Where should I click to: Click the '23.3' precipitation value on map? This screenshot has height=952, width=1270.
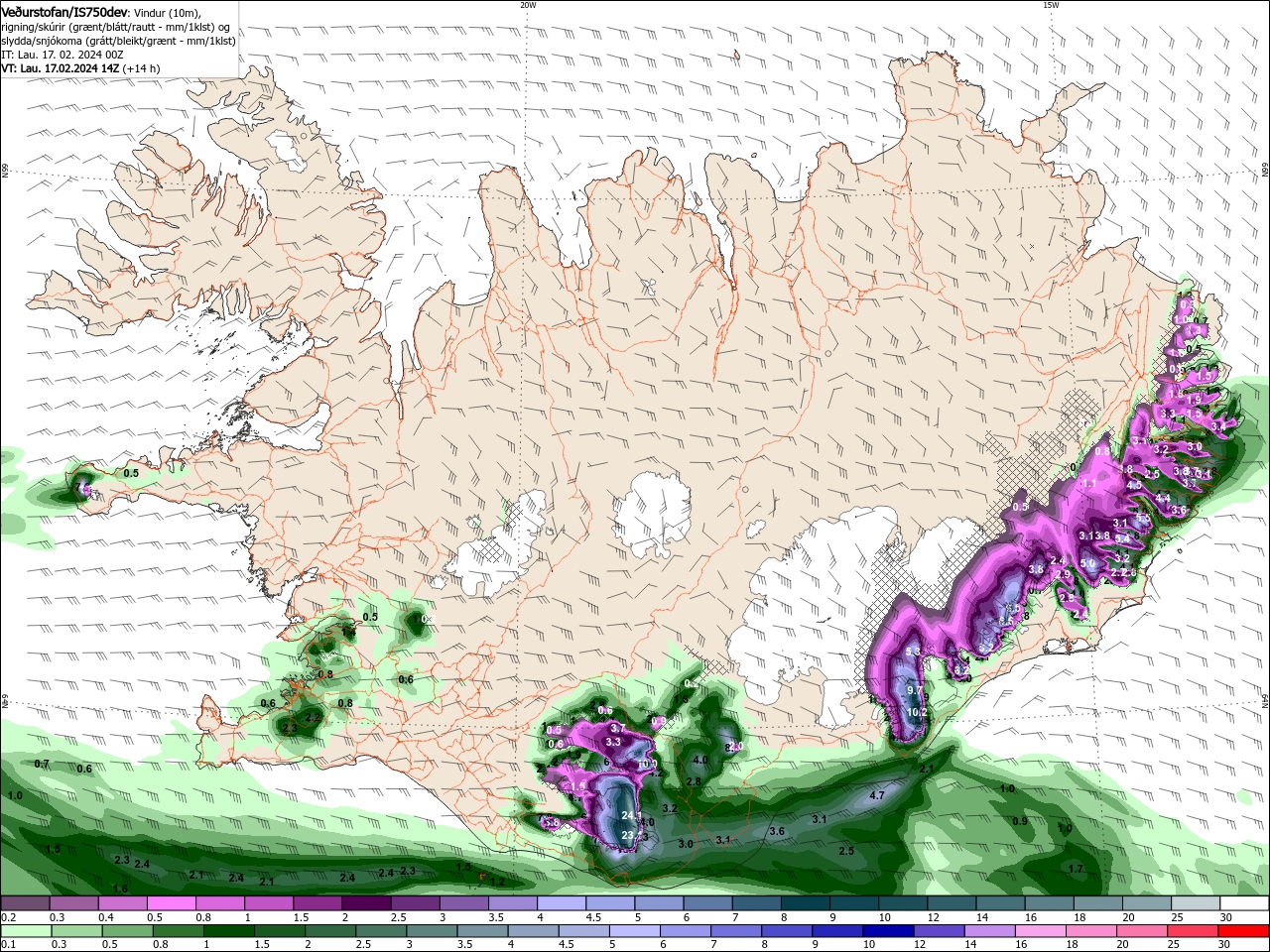point(631,836)
